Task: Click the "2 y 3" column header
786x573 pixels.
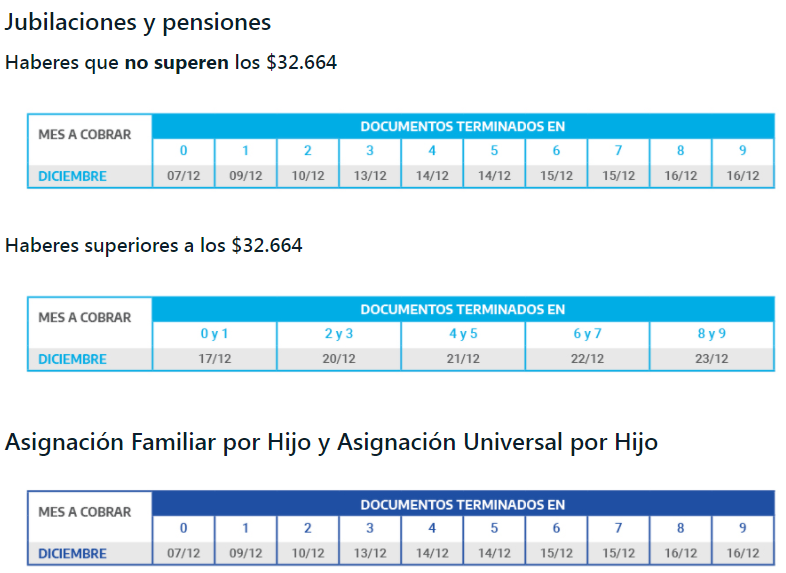Action: coord(338,334)
